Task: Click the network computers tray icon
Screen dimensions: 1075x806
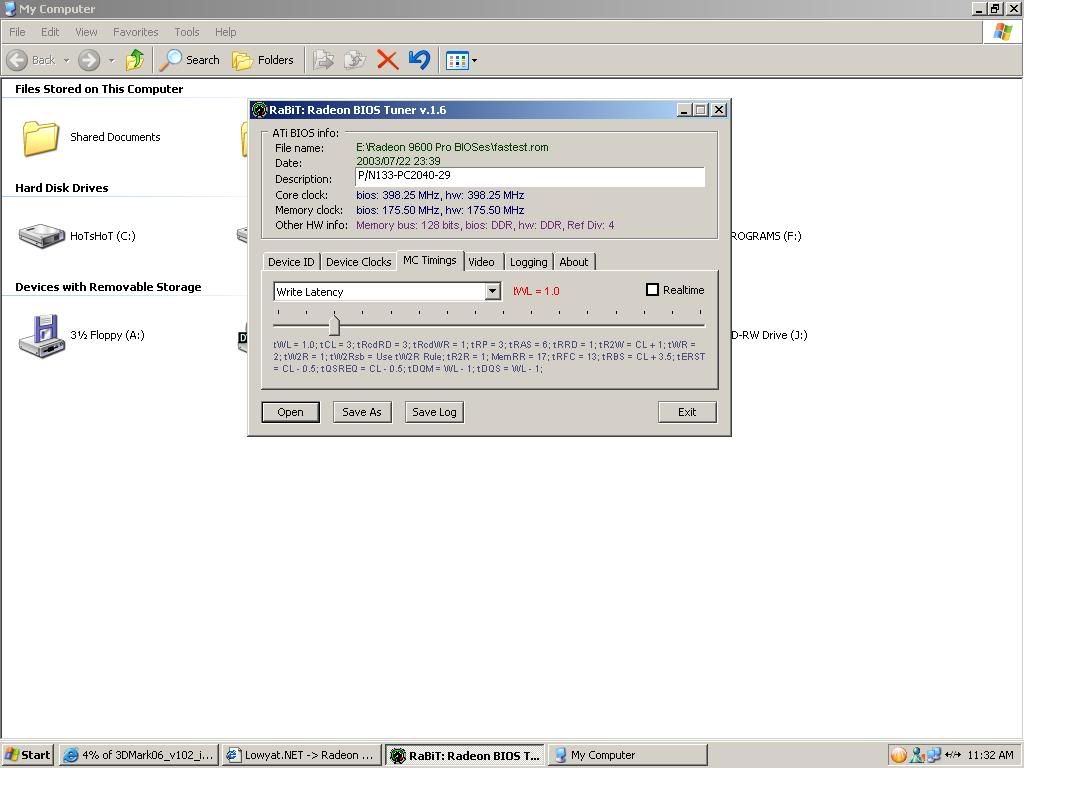Action: click(933, 755)
